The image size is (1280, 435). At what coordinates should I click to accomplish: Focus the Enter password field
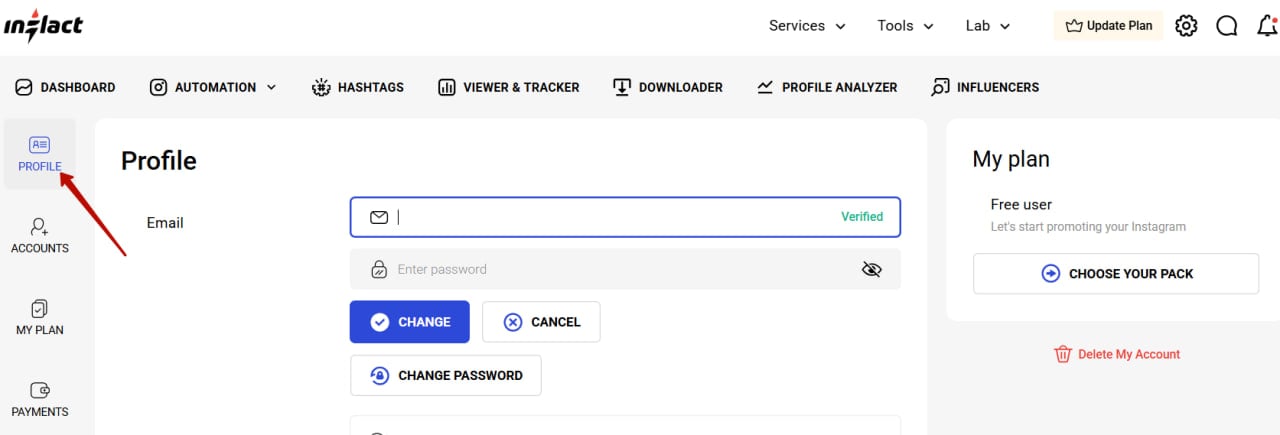point(620,269)
